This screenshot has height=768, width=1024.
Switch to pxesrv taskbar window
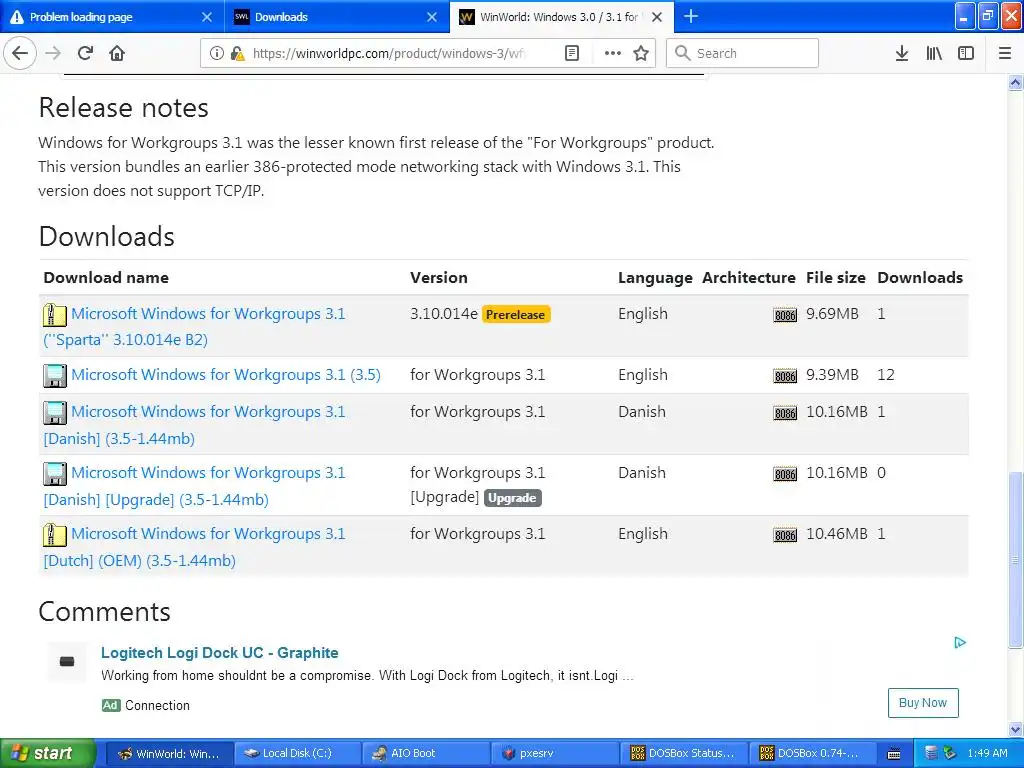(554, 753)
